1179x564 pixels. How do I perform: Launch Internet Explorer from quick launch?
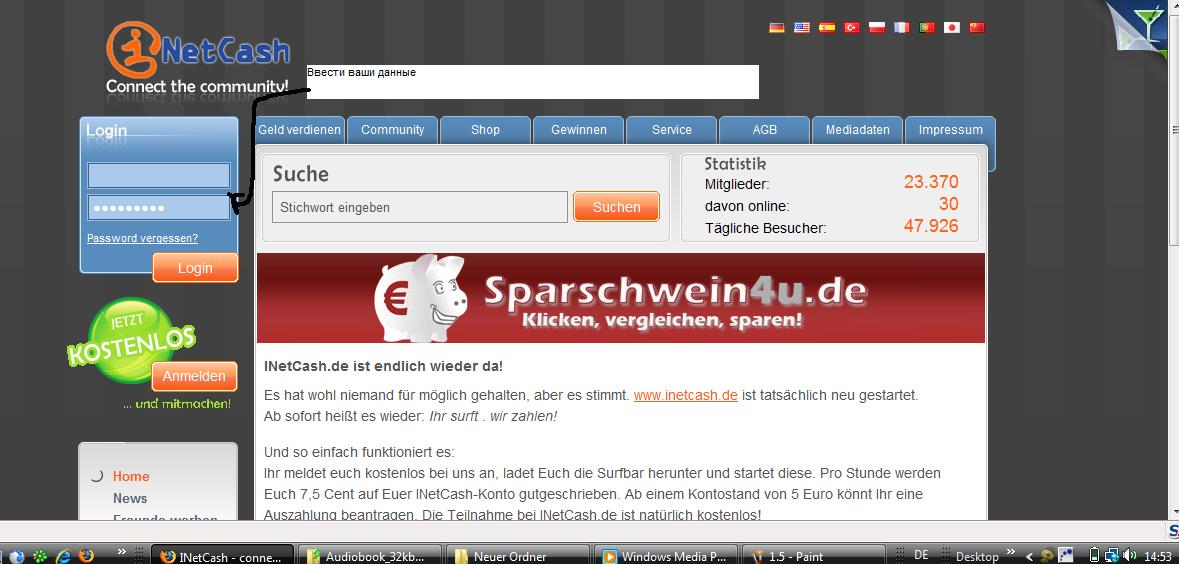pyautogui.click(x=63, y=556)
